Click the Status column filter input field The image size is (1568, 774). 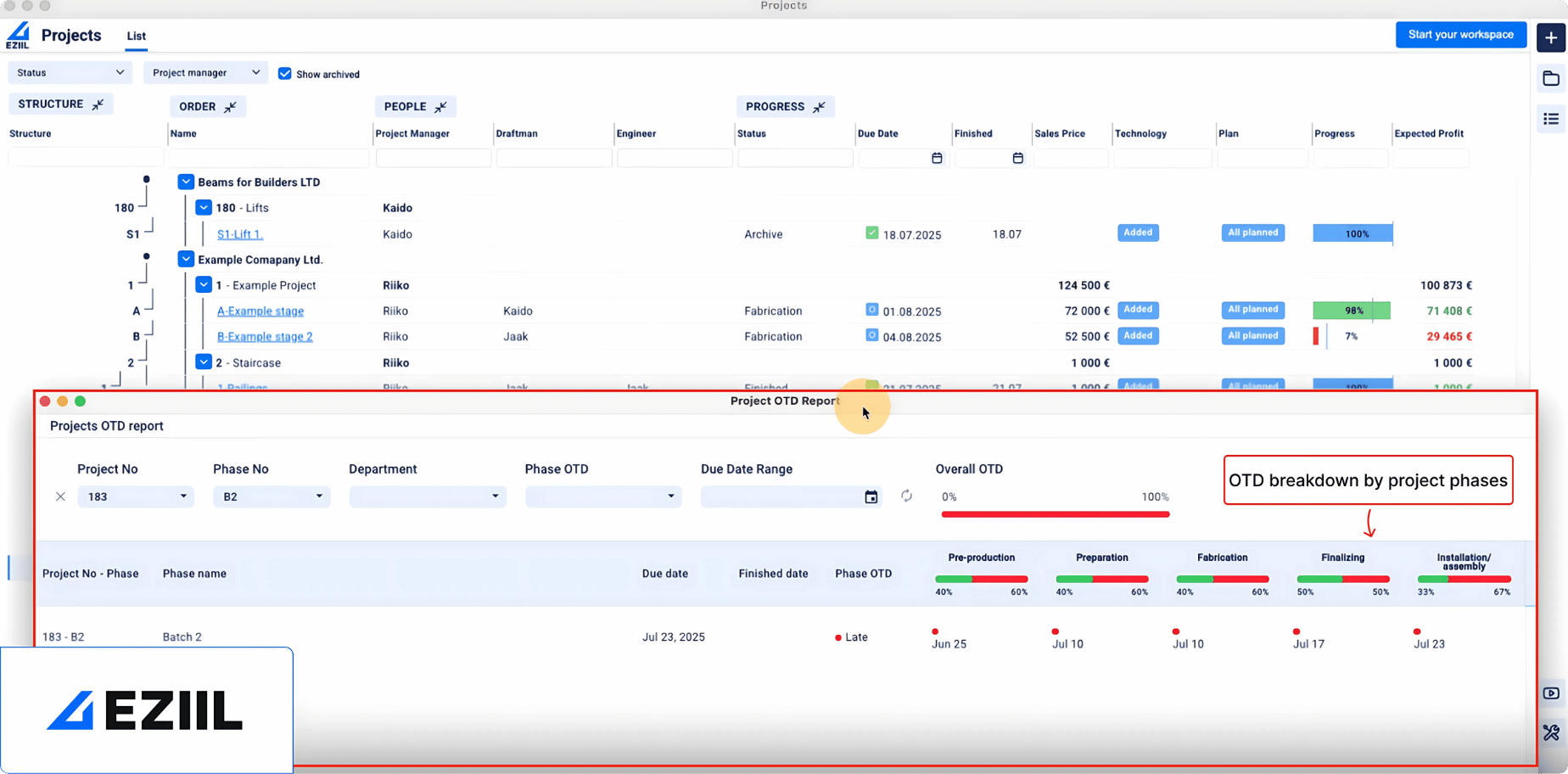click(795, 157)
